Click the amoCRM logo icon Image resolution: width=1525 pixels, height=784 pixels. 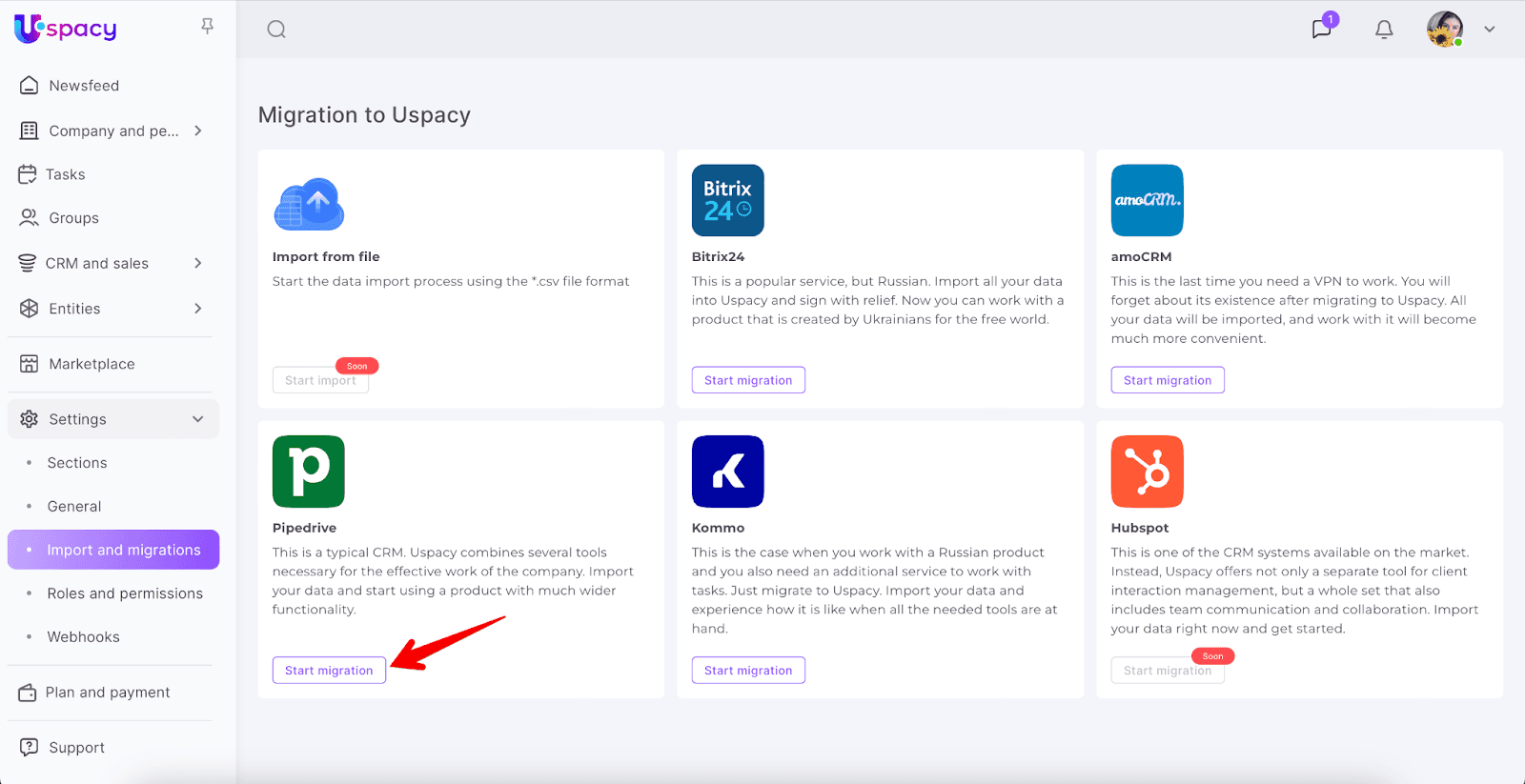point(1147,200)
